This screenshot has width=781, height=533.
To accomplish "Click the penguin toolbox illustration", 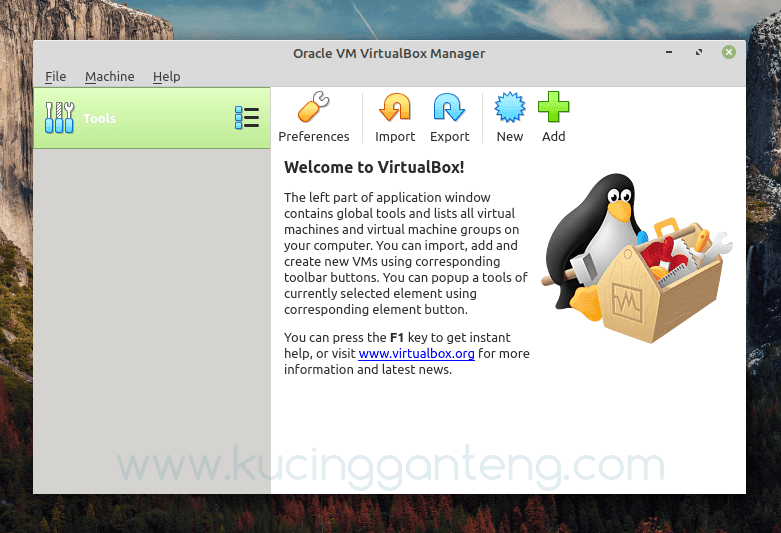I will 637,258.
